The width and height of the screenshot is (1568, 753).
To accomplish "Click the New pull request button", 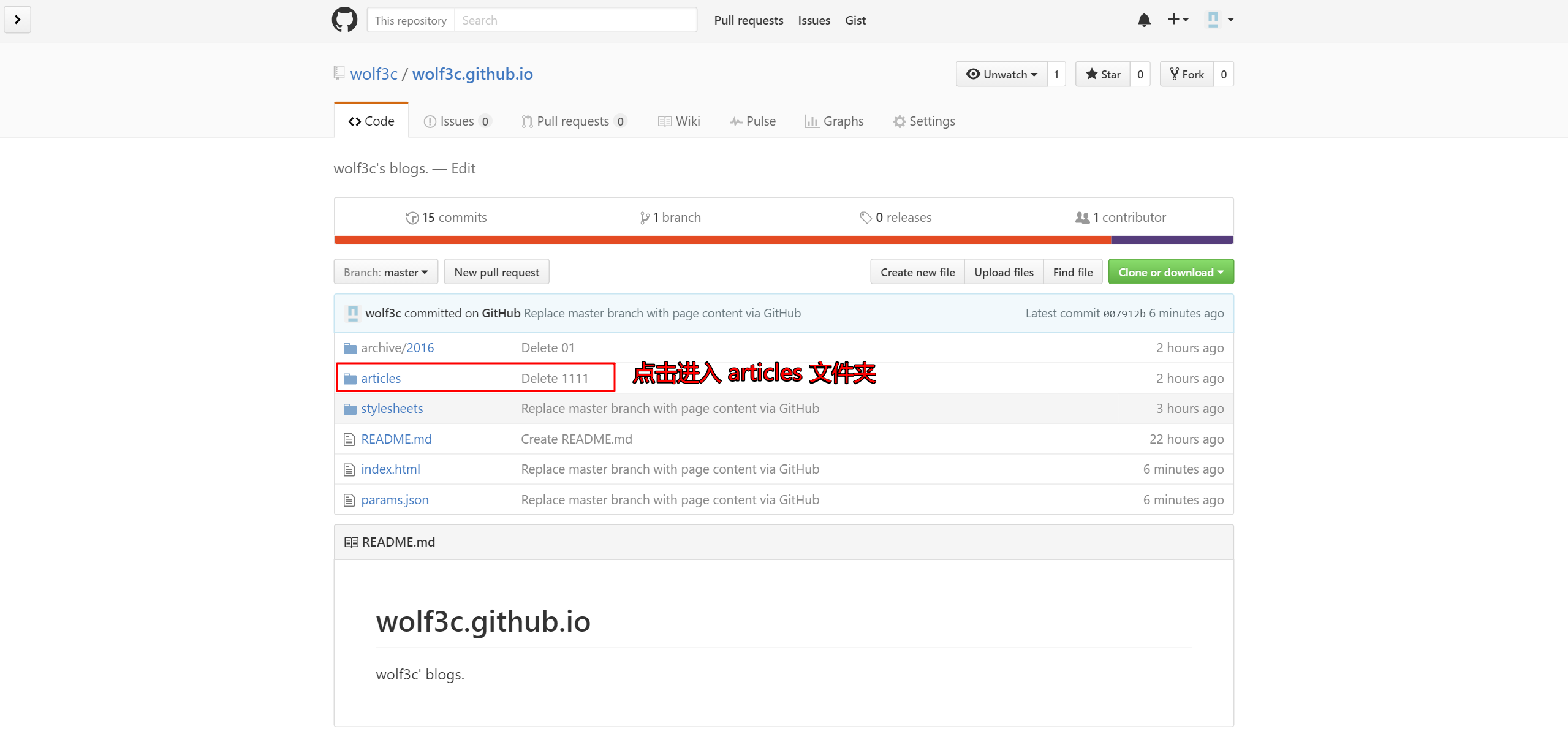I will [x=496, y=272].
